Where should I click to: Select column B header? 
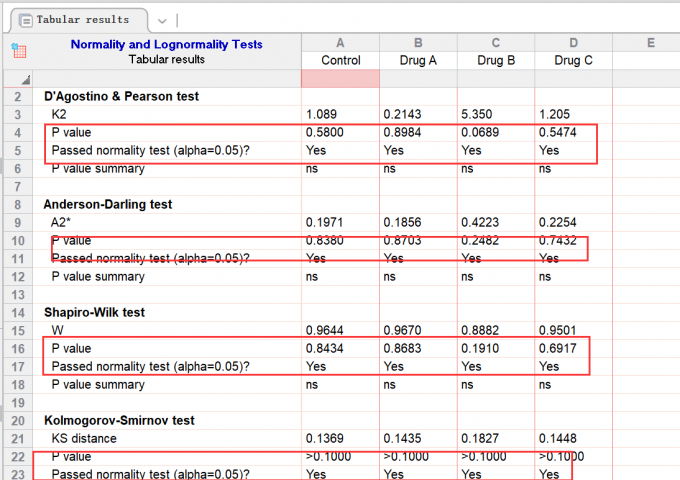coord(418,43)
